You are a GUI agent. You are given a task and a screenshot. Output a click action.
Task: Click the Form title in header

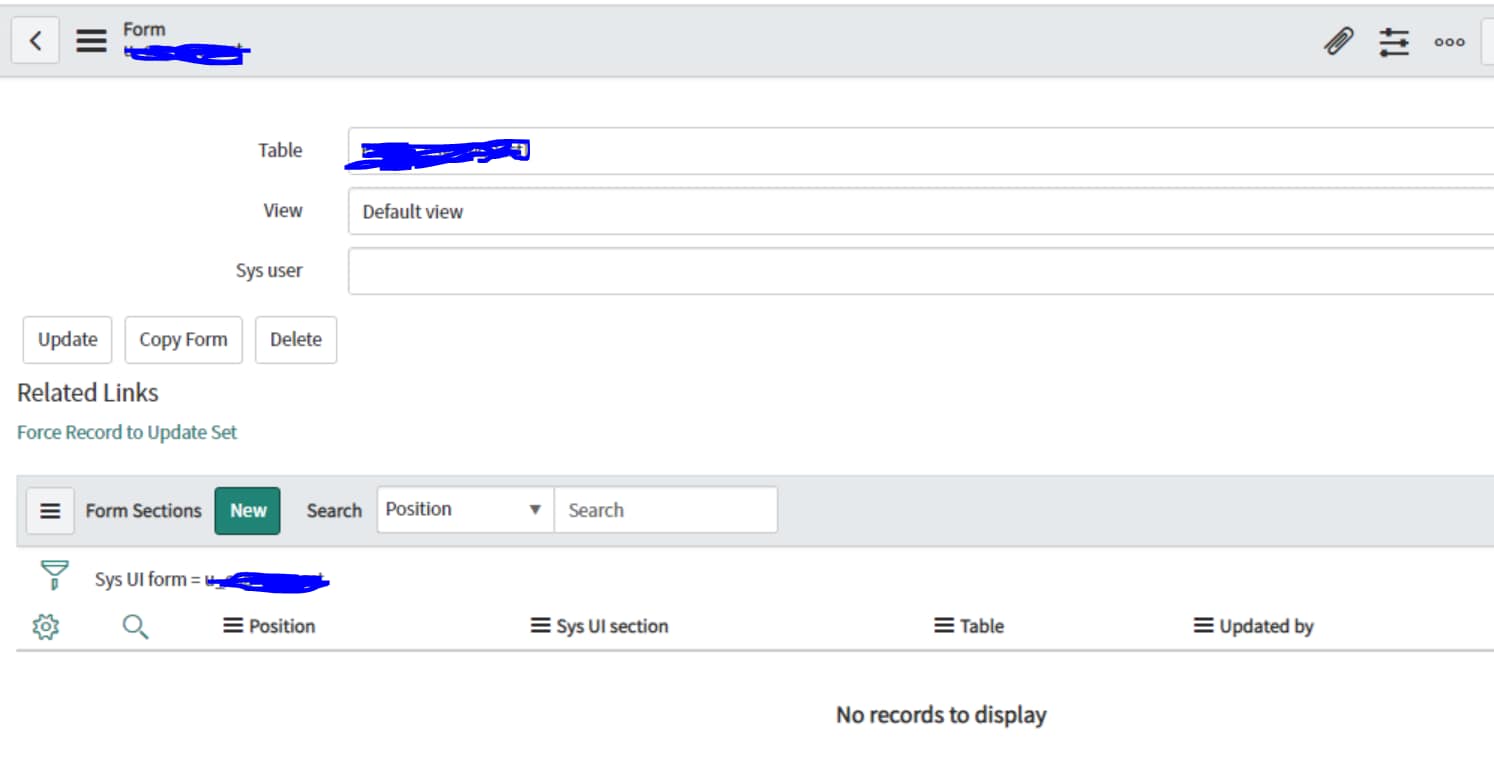(144, 29)
